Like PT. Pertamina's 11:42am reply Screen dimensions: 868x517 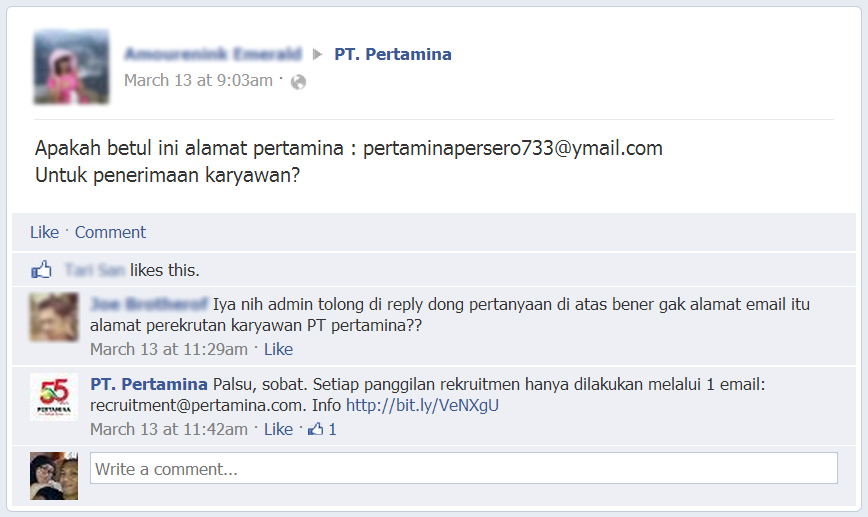click(278, 429)
